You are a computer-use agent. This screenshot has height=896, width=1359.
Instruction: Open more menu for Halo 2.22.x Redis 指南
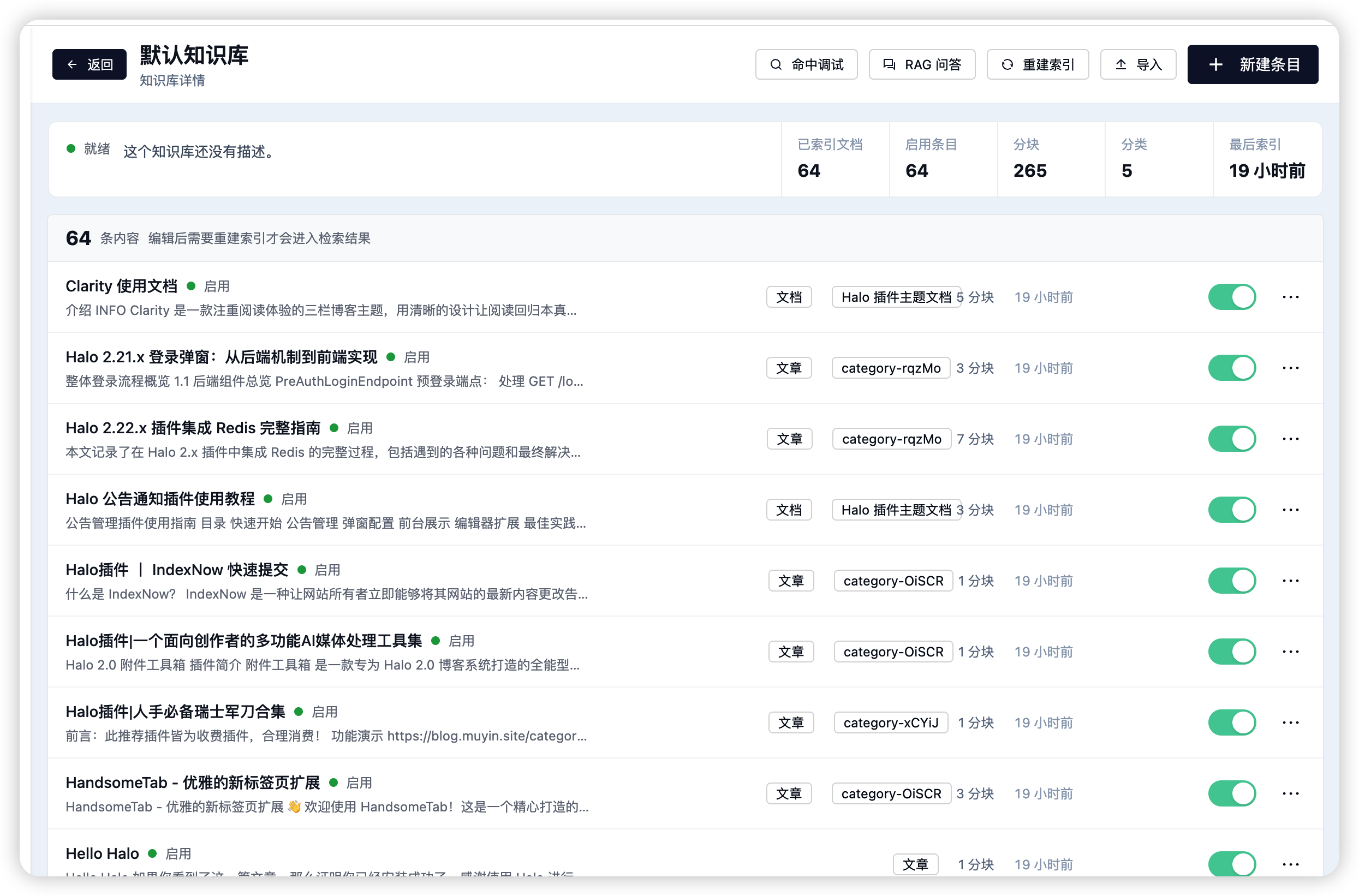1290,439
